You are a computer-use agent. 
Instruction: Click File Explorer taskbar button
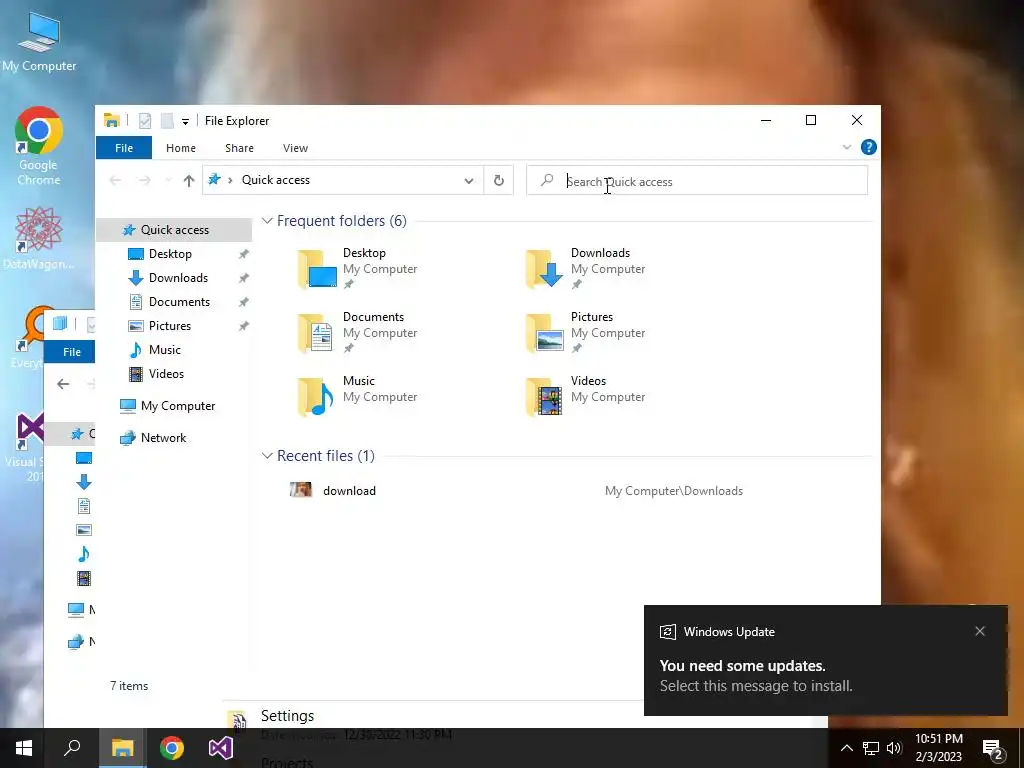point(122,748)
